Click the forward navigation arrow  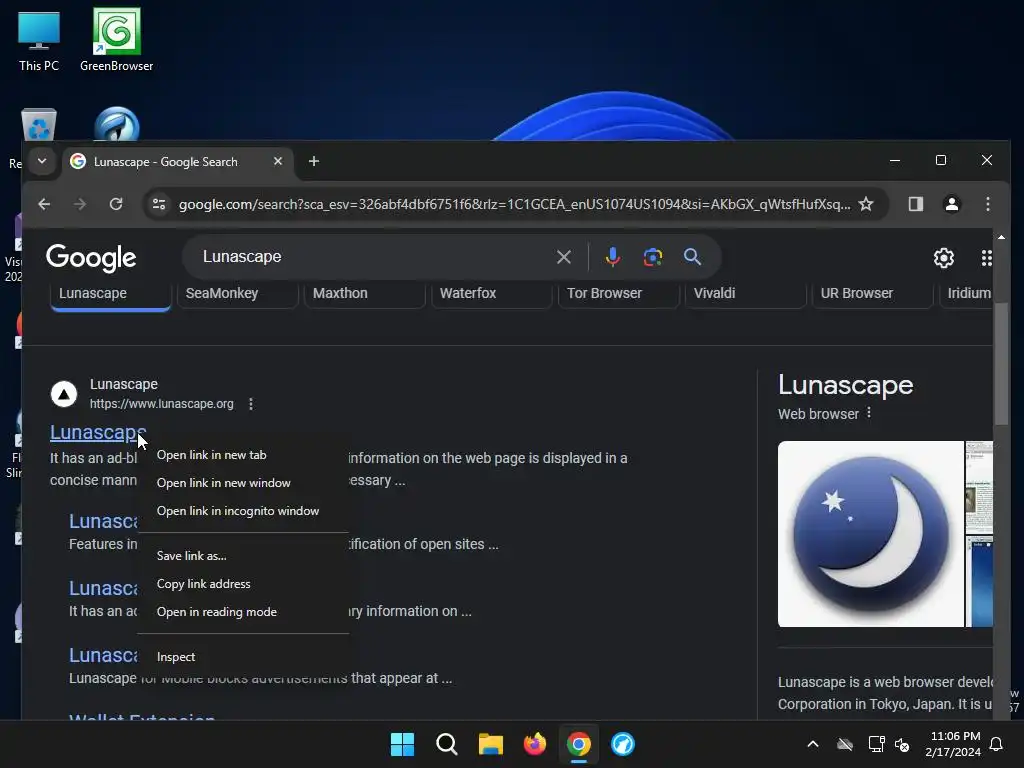tap(80, 204)
